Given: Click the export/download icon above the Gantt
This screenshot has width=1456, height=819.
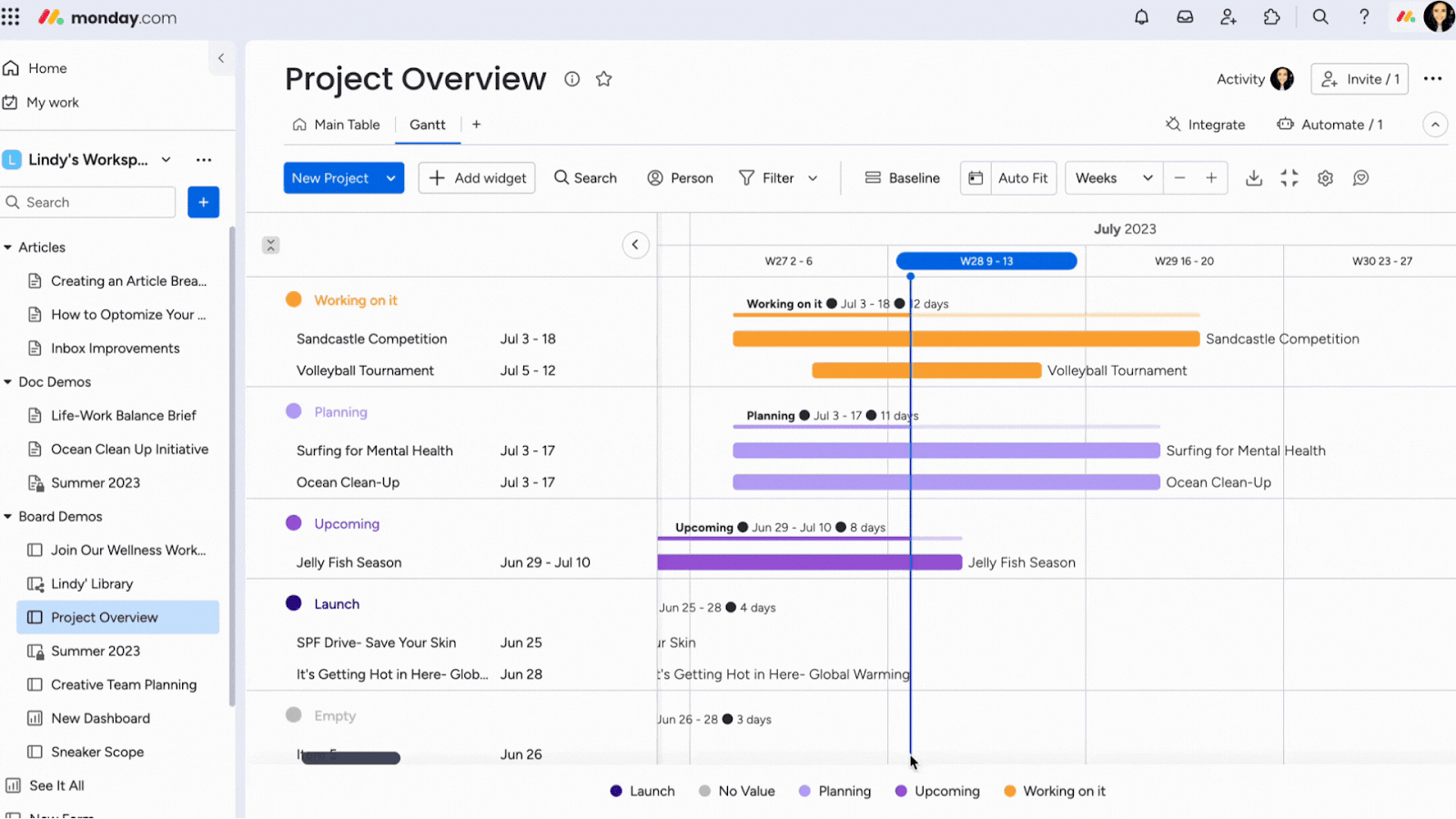Looking at the screenshot, I should coord(1254,177).
